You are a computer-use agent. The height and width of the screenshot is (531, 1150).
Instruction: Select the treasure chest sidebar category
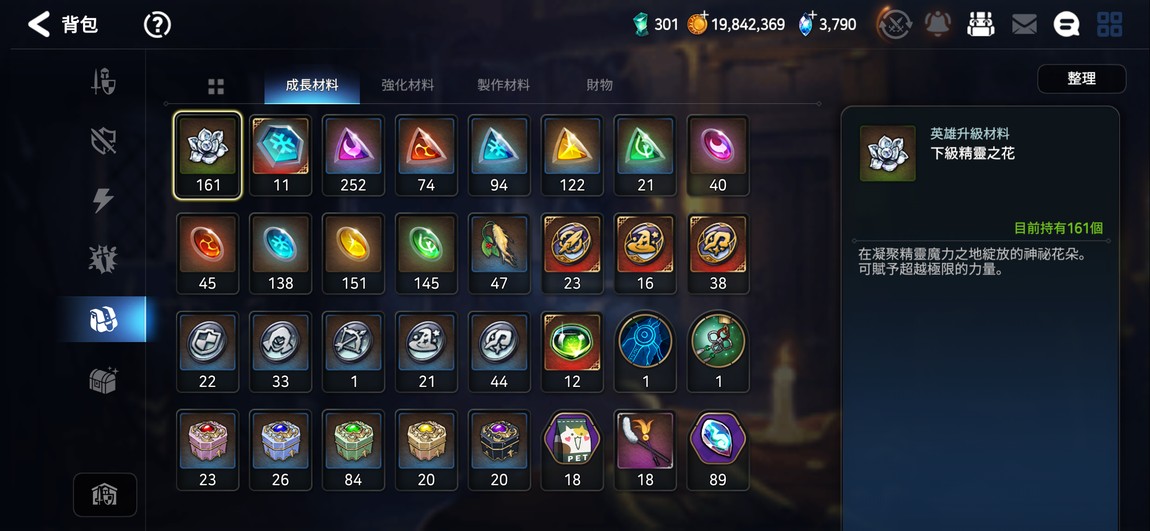pos(103,380)
